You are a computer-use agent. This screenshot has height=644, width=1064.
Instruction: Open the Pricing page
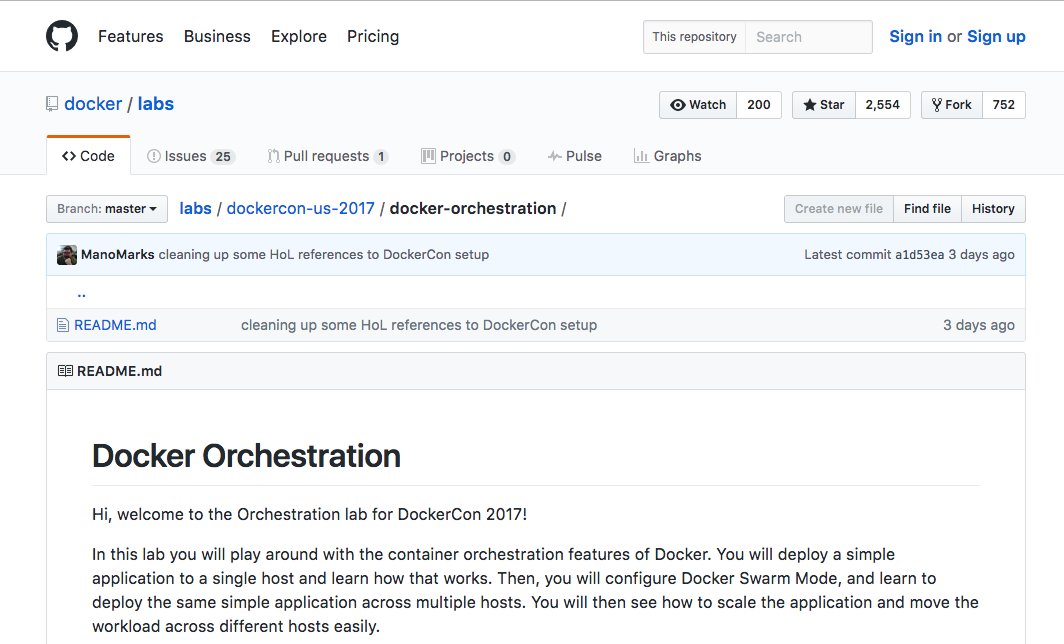coord(373,36)
